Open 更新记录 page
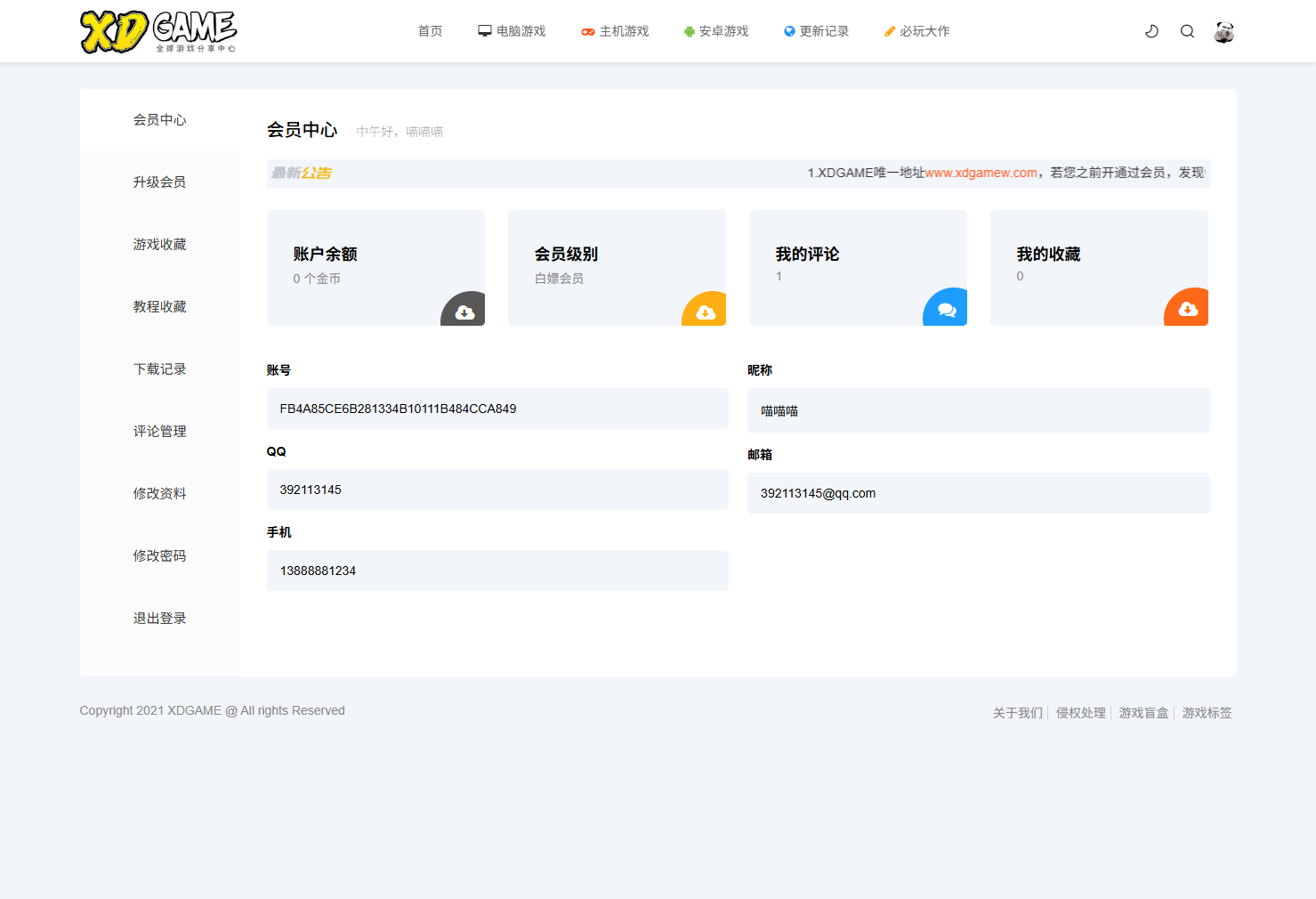The image size is (1316, 899). click(816, 31)
